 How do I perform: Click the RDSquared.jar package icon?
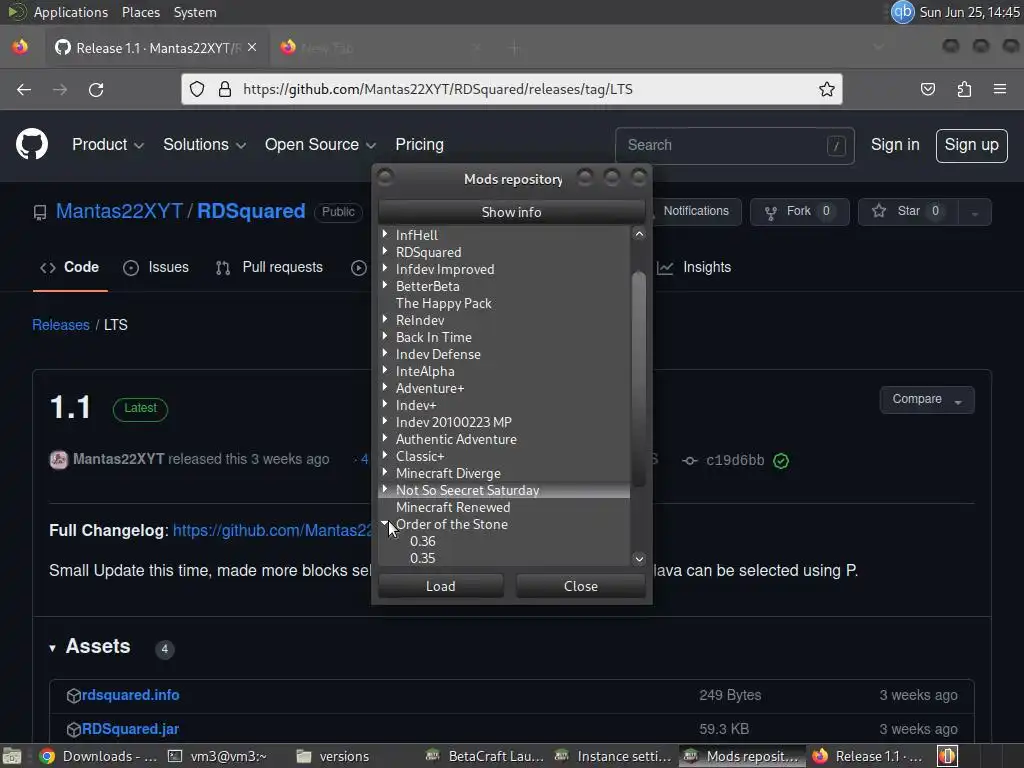(74, 729)
